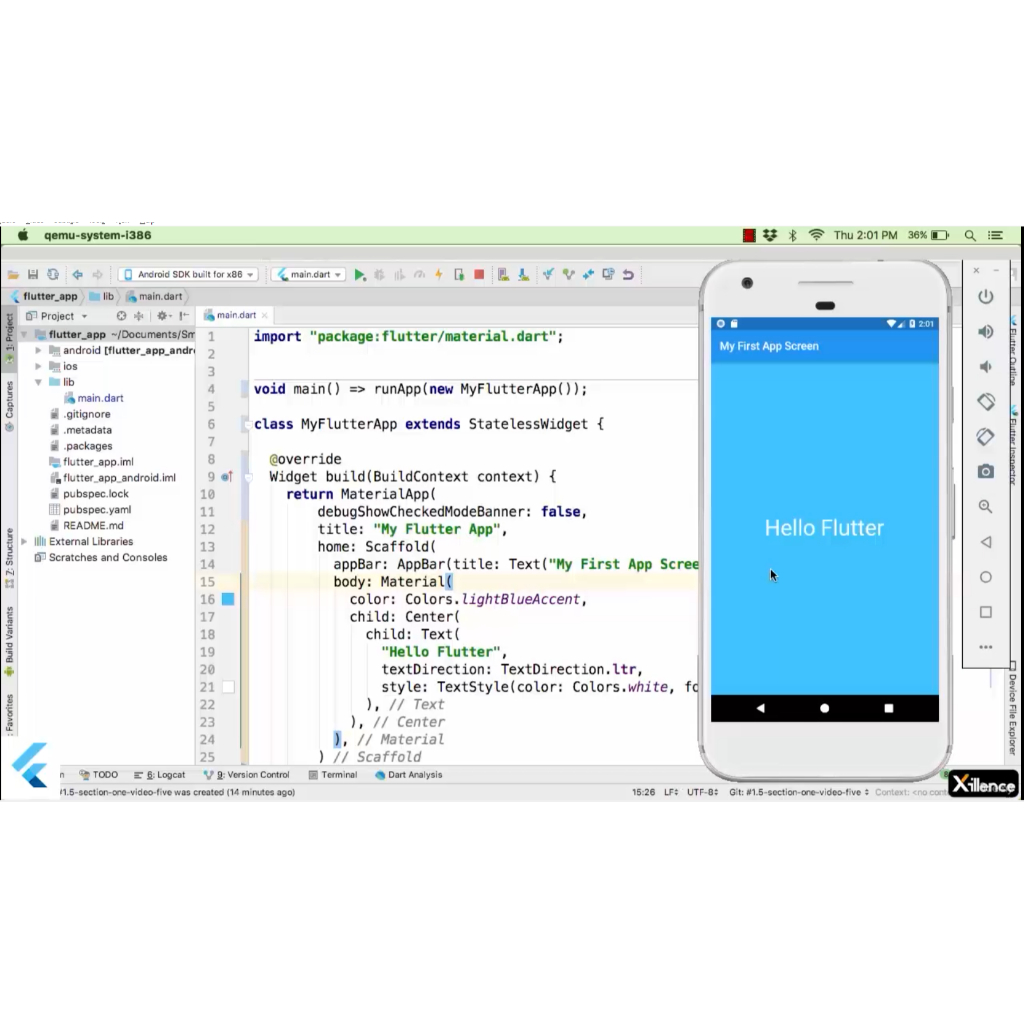Image resolution: width=1024 pixels, height=1024 pixels.
Task: Expand the android folder in the project tree
Action: [x=39, y=351]
